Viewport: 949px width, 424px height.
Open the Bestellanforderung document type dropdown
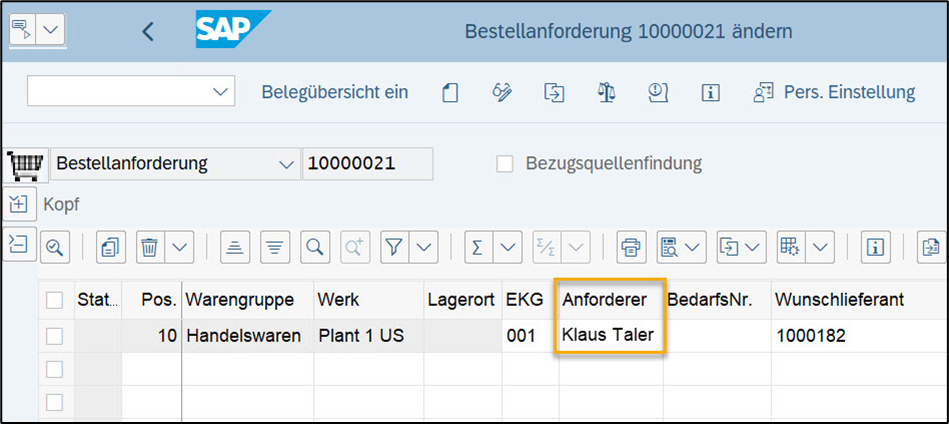coord(286,164)
